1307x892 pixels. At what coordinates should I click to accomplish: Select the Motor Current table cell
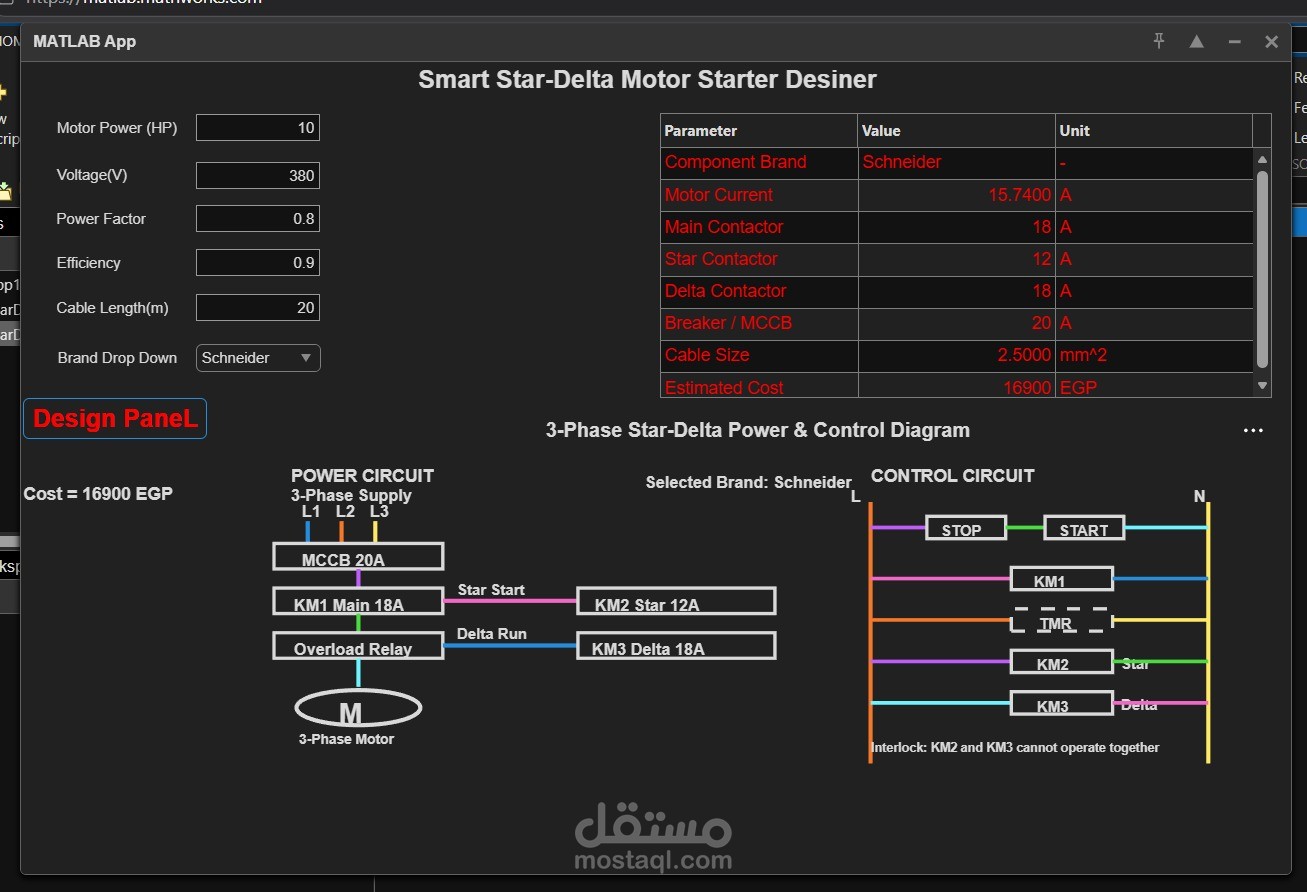pyautogui.click(x=759, y=195)
